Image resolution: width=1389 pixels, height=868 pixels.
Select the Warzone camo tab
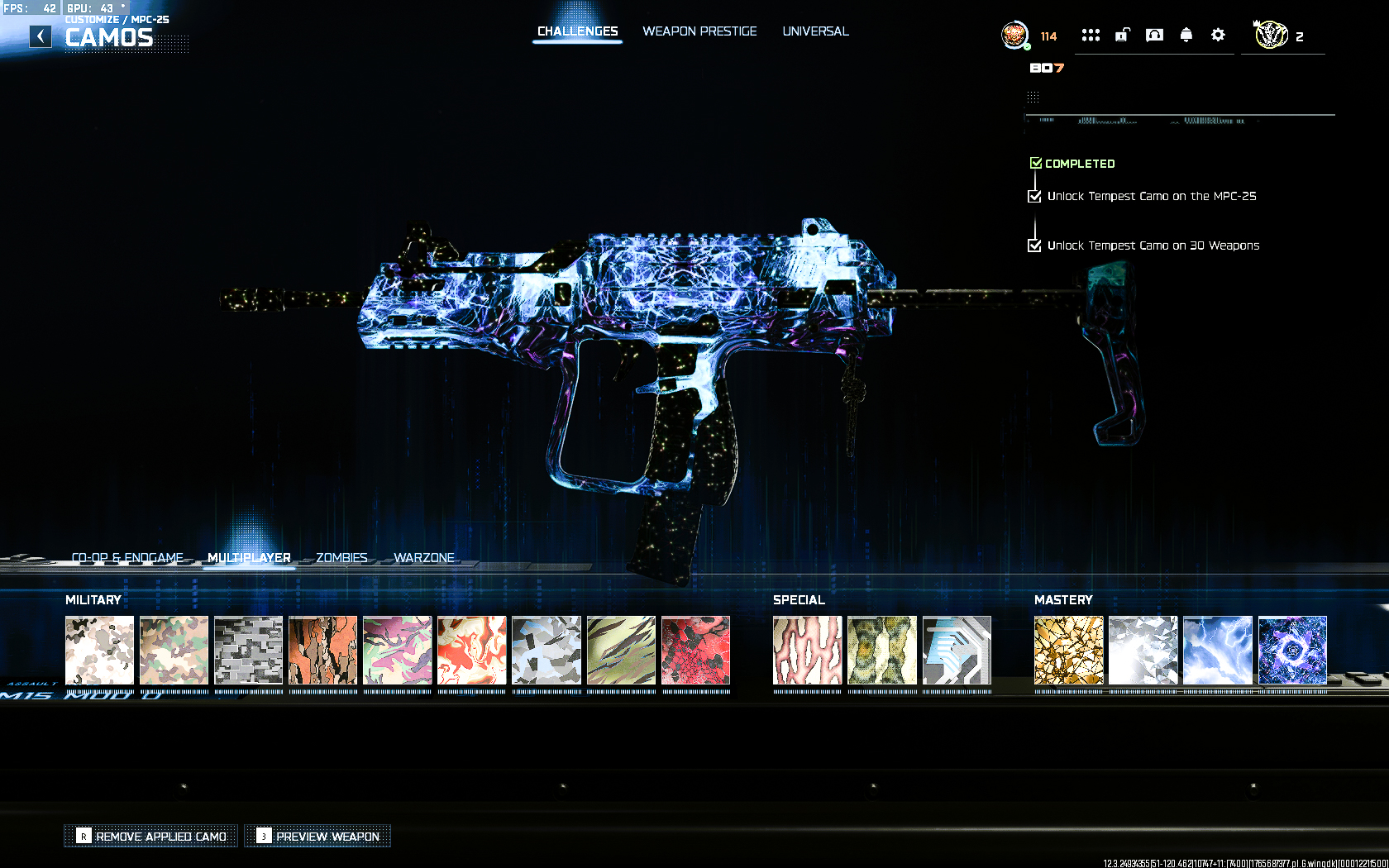pyautogui.click(x=424, y=558)
